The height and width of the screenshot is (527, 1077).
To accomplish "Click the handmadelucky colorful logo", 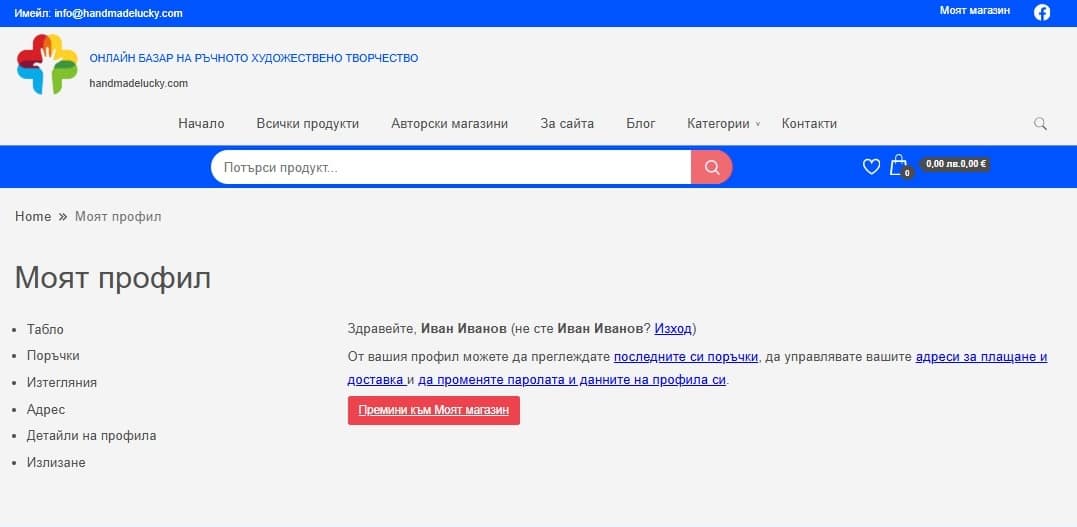I will 47,64.
